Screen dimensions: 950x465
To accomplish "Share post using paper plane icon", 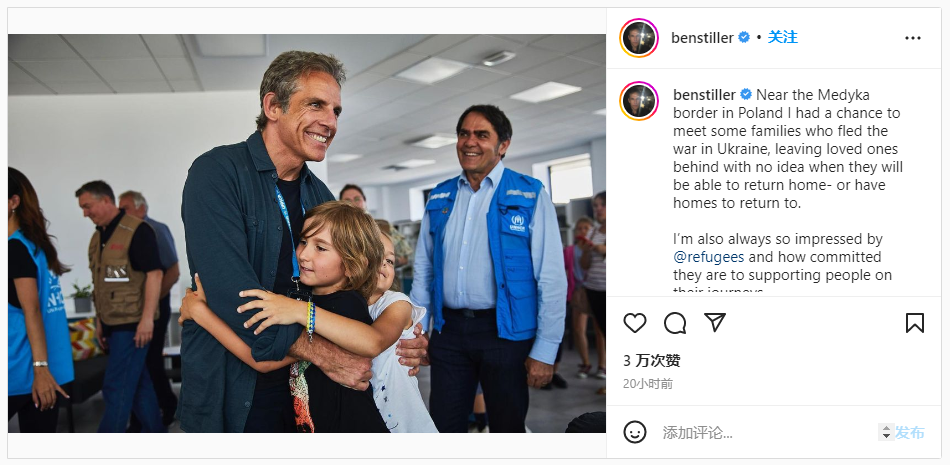I will (x=715, y=323).
